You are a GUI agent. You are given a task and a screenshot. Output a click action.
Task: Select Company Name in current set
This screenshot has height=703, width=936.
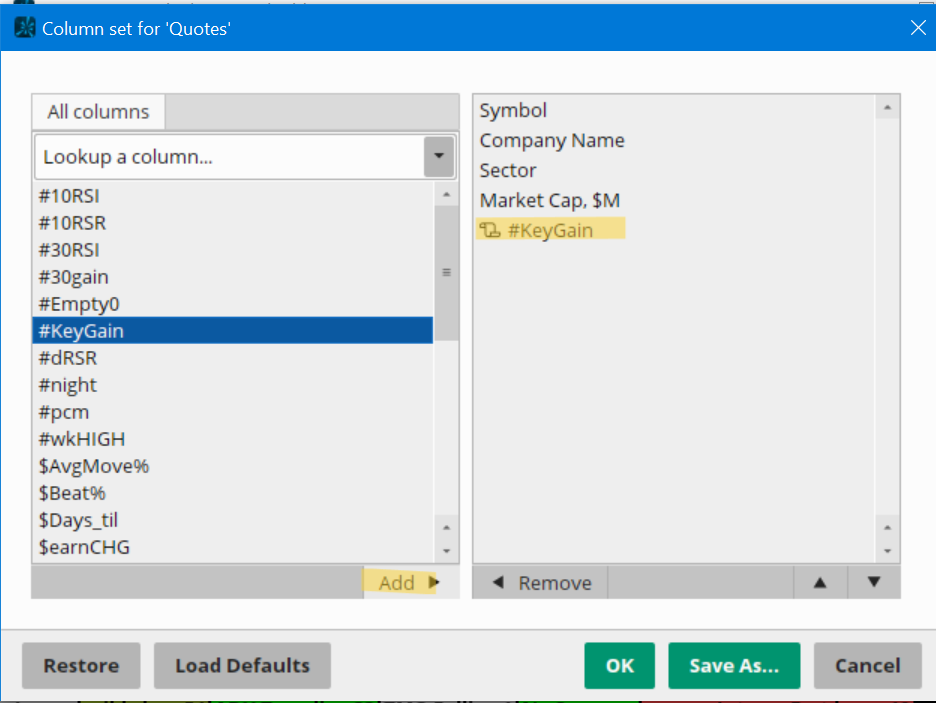point(675,140)
